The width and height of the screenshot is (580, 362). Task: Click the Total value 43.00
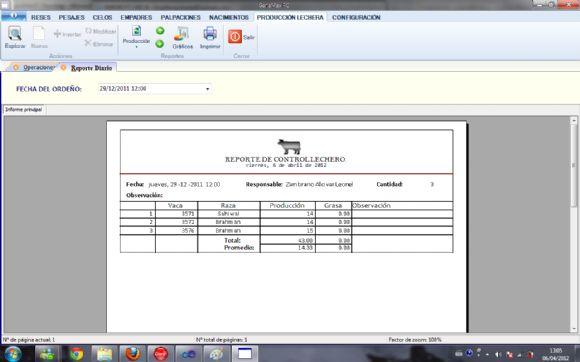[x=306, y=240]
